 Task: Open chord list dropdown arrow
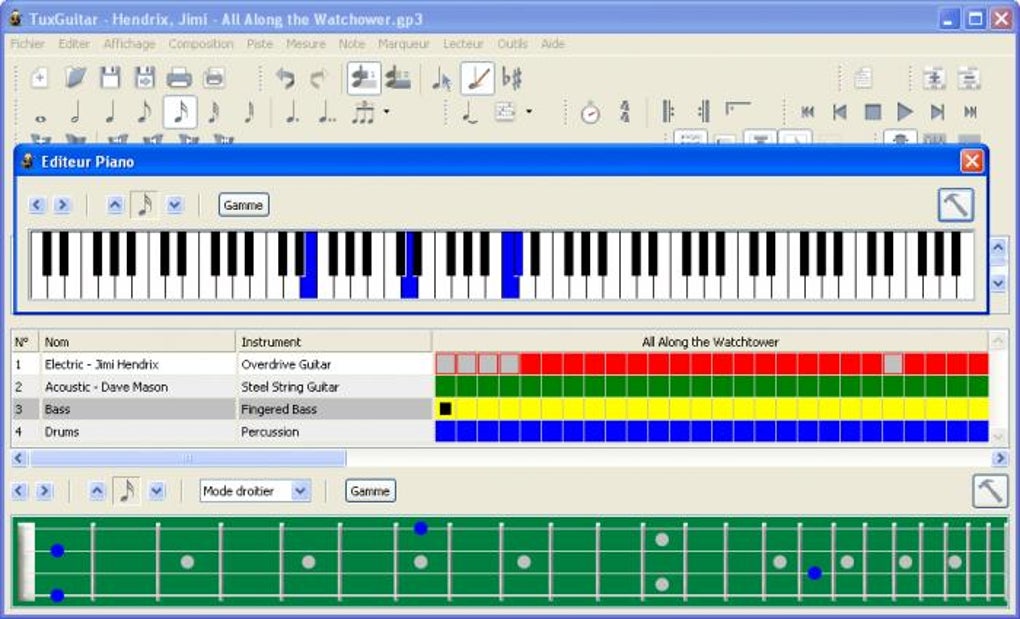[x=529, y=111]
